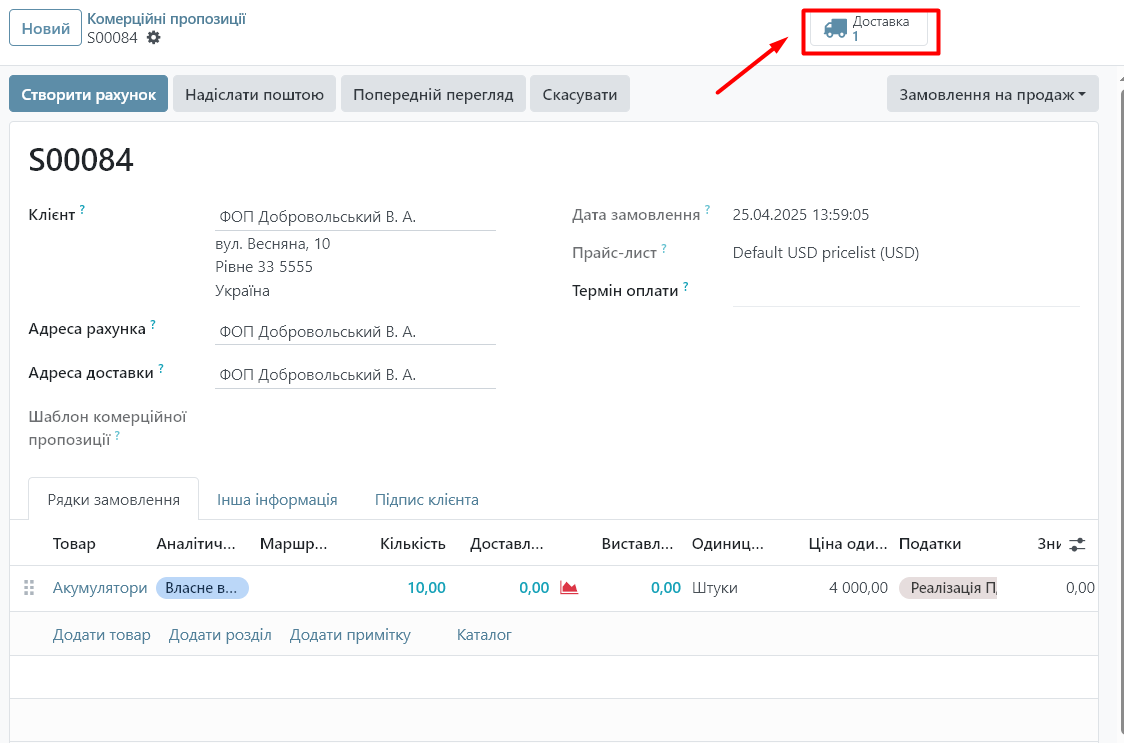This screenshot has height=743, width=1124.
Task: Open the Адреса доставки dropdown field
Action: pos(355,375)
